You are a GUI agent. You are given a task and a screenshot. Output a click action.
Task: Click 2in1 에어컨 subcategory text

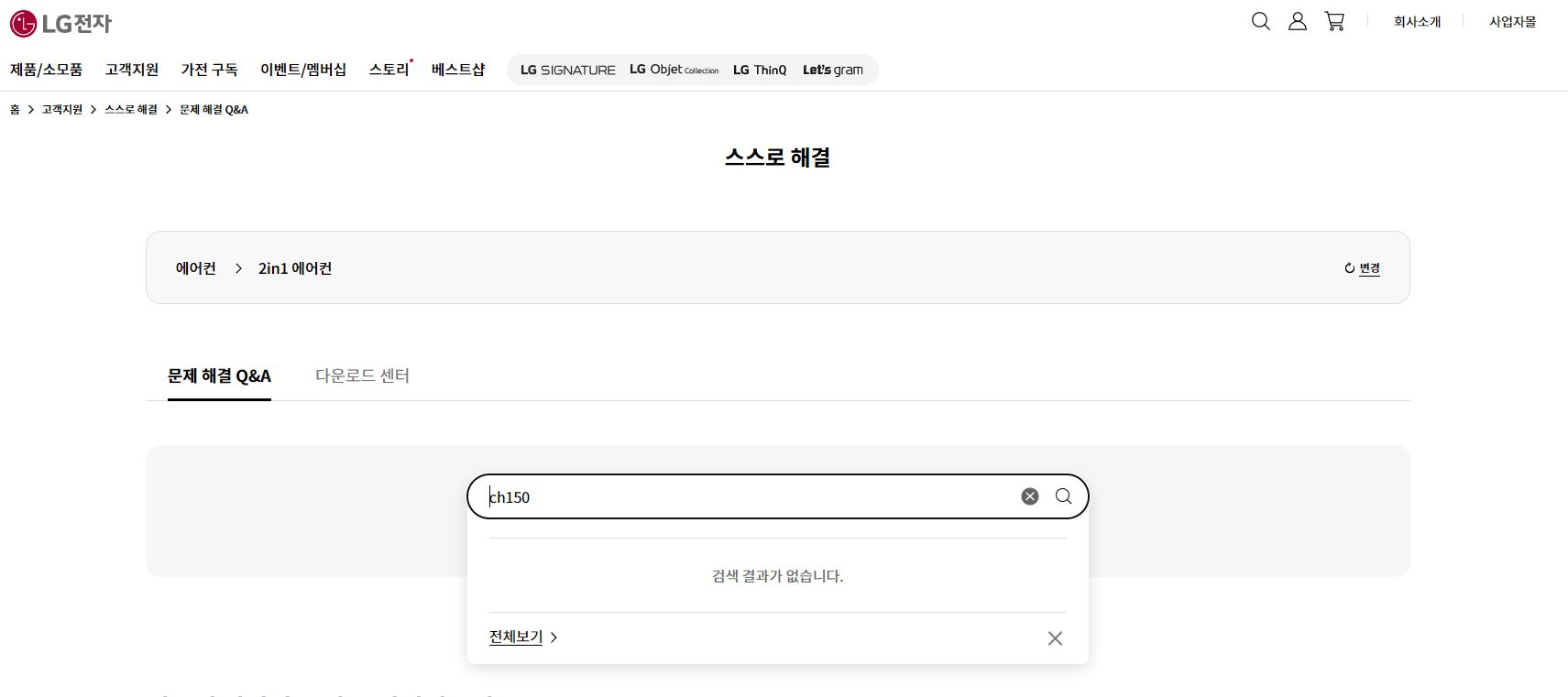point(295,268)
